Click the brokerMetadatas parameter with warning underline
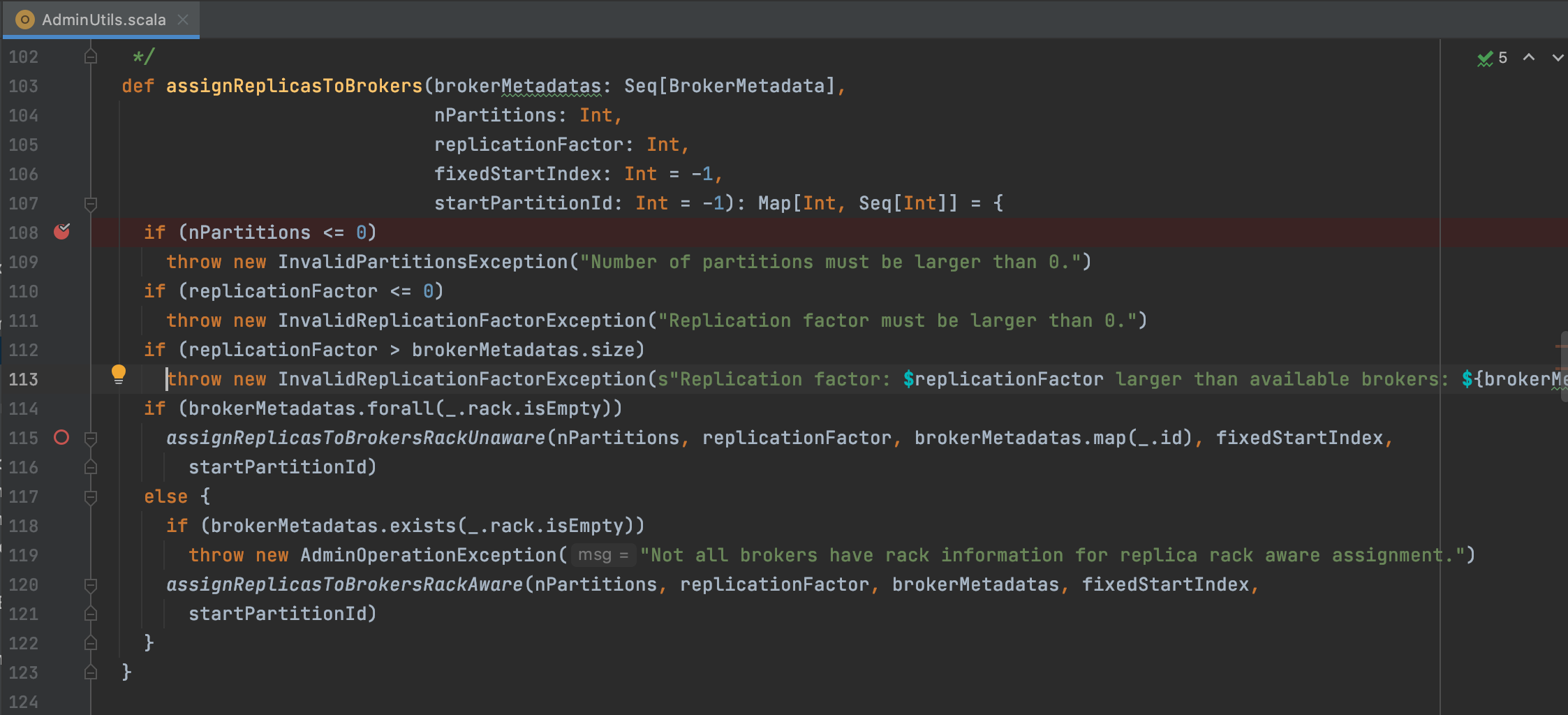1568x715 pixels. point(517,86)
